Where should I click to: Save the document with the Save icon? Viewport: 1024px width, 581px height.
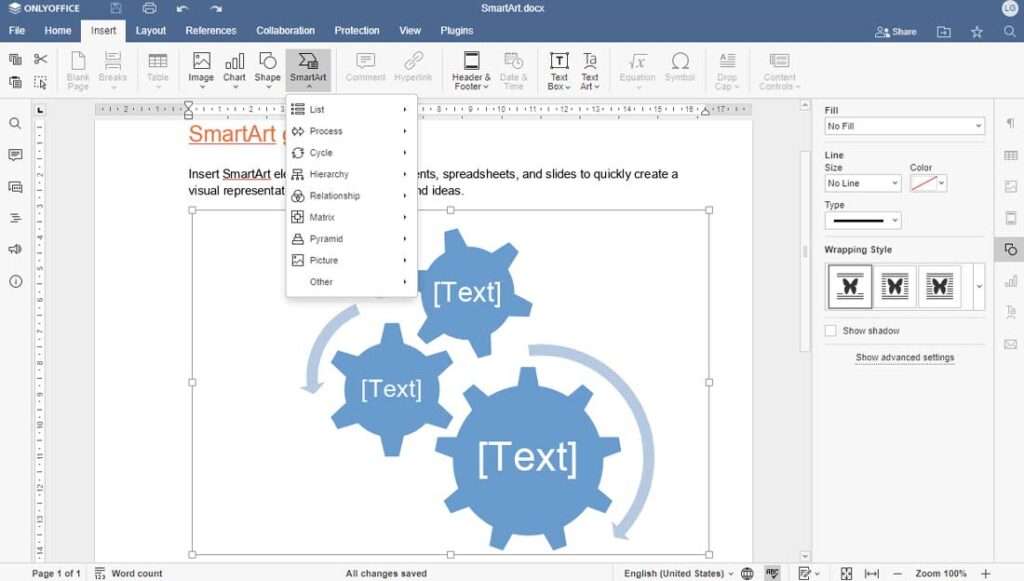(x=116, y=8)
